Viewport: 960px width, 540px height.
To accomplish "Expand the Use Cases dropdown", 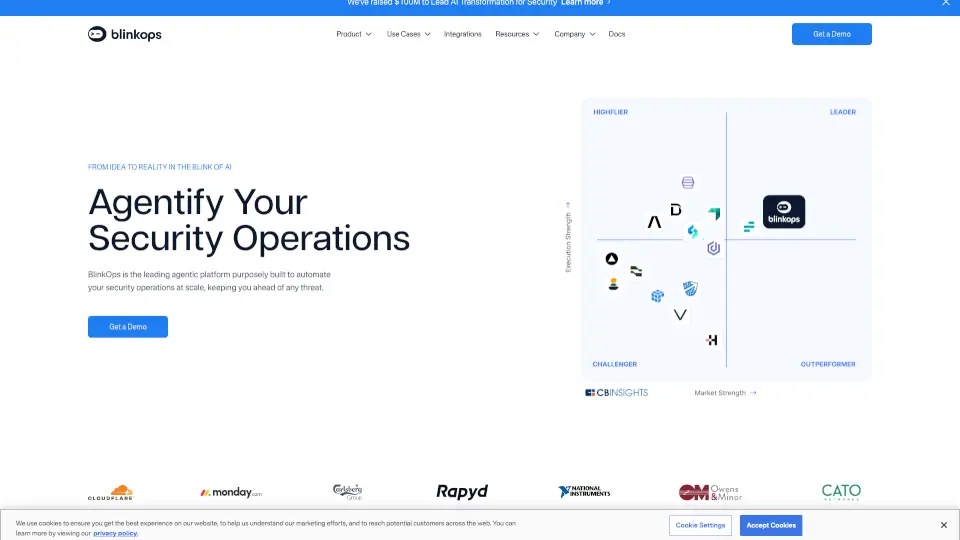I will (408, 34).
